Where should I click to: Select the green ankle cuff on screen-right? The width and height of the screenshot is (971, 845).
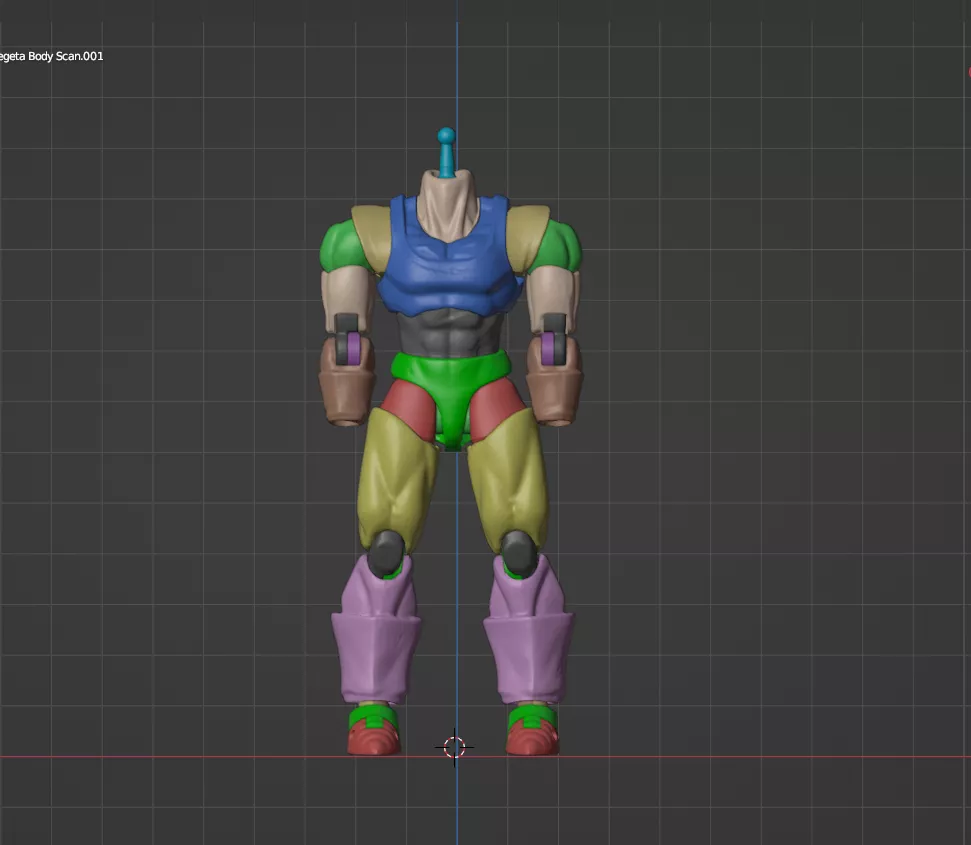[533, 717]
